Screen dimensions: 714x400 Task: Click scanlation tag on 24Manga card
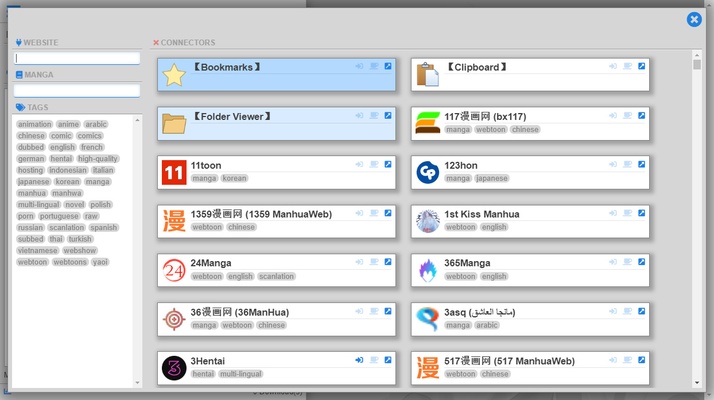(x=276, y=276)
